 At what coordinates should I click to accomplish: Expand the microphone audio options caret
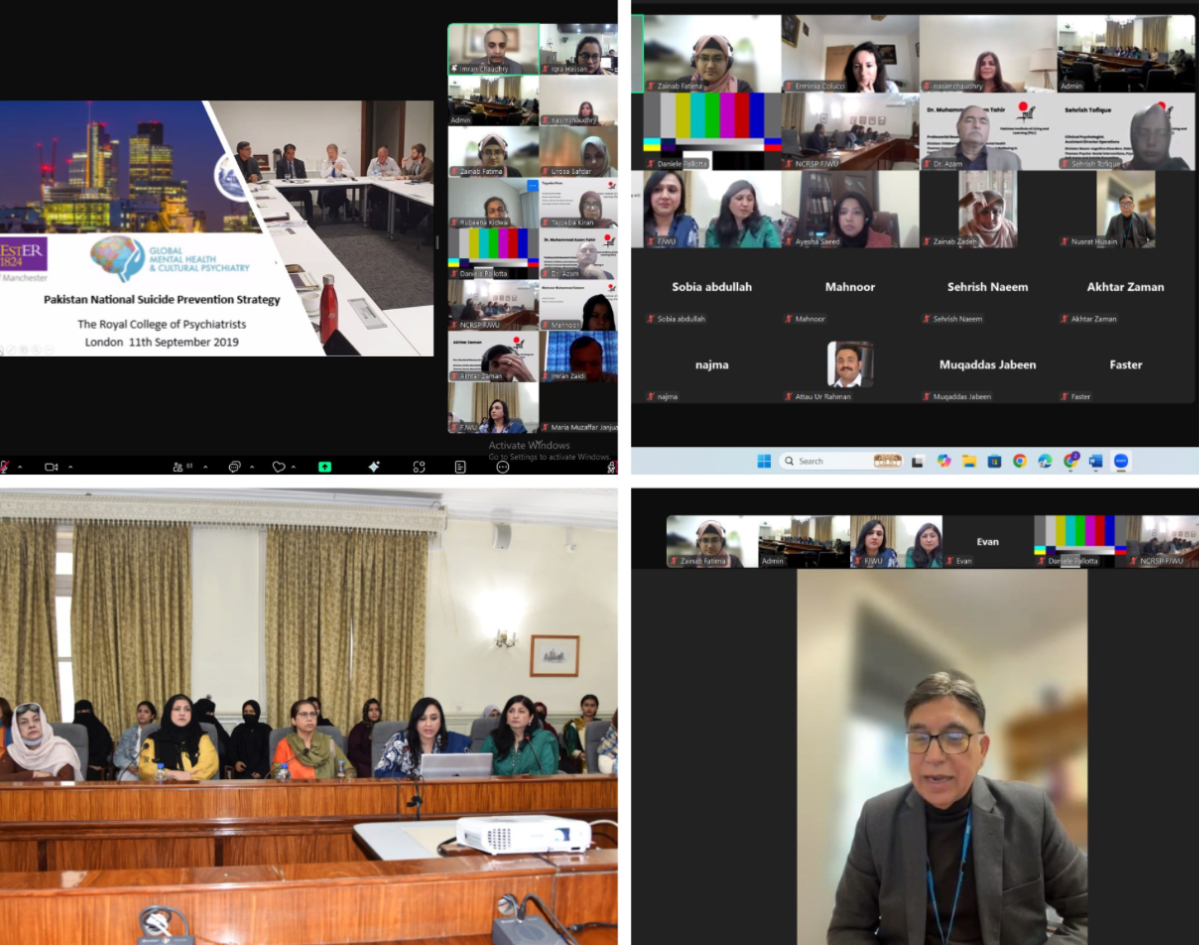pyautogui.click(x=20, y=466)
